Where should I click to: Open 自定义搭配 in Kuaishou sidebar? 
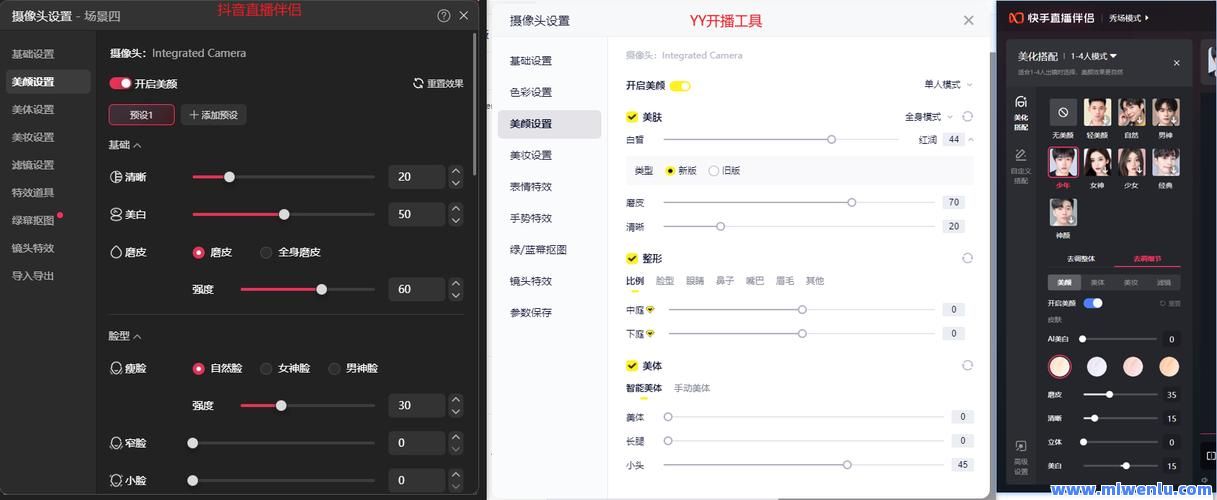point(1020,167)
